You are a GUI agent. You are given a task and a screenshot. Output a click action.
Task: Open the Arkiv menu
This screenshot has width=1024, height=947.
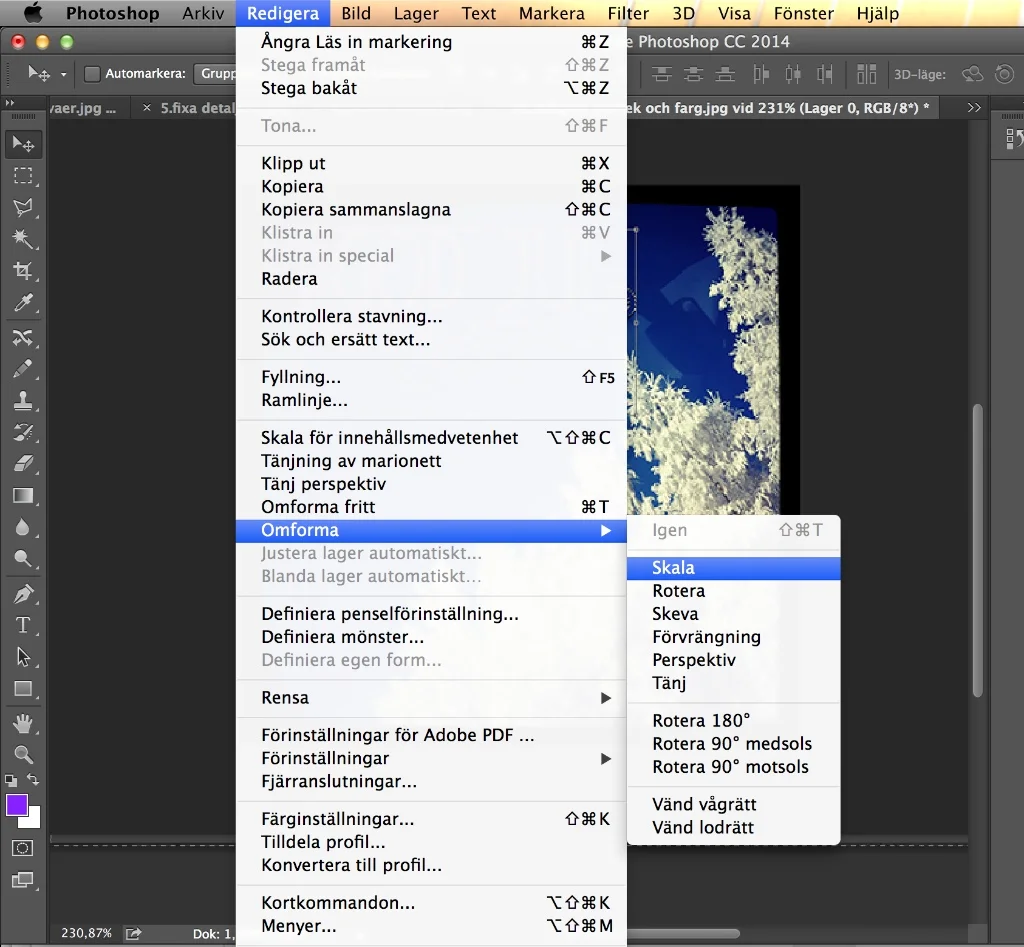click(203, 13)
